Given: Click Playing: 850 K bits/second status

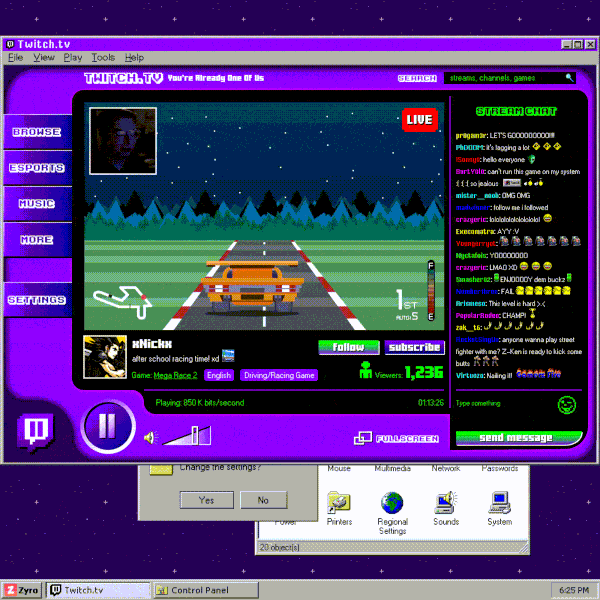Looking at the screenshot, I should (200, 403).
